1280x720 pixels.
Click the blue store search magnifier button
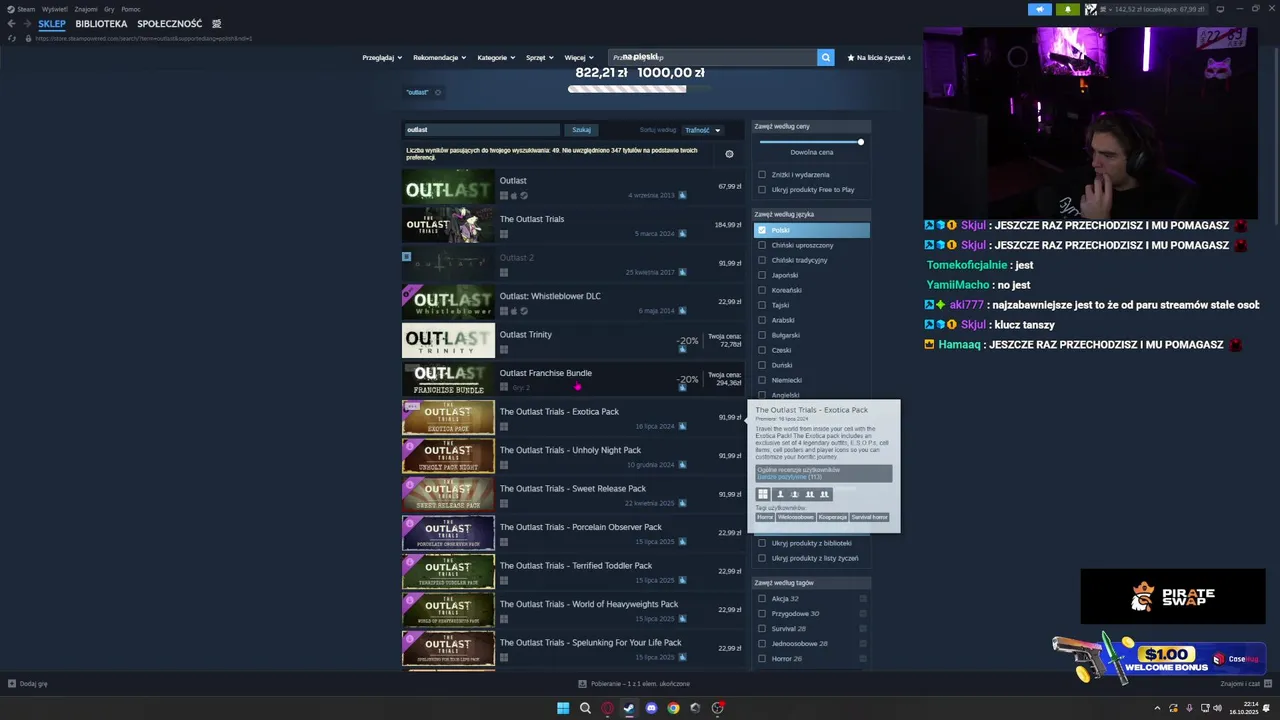[825, 57]
